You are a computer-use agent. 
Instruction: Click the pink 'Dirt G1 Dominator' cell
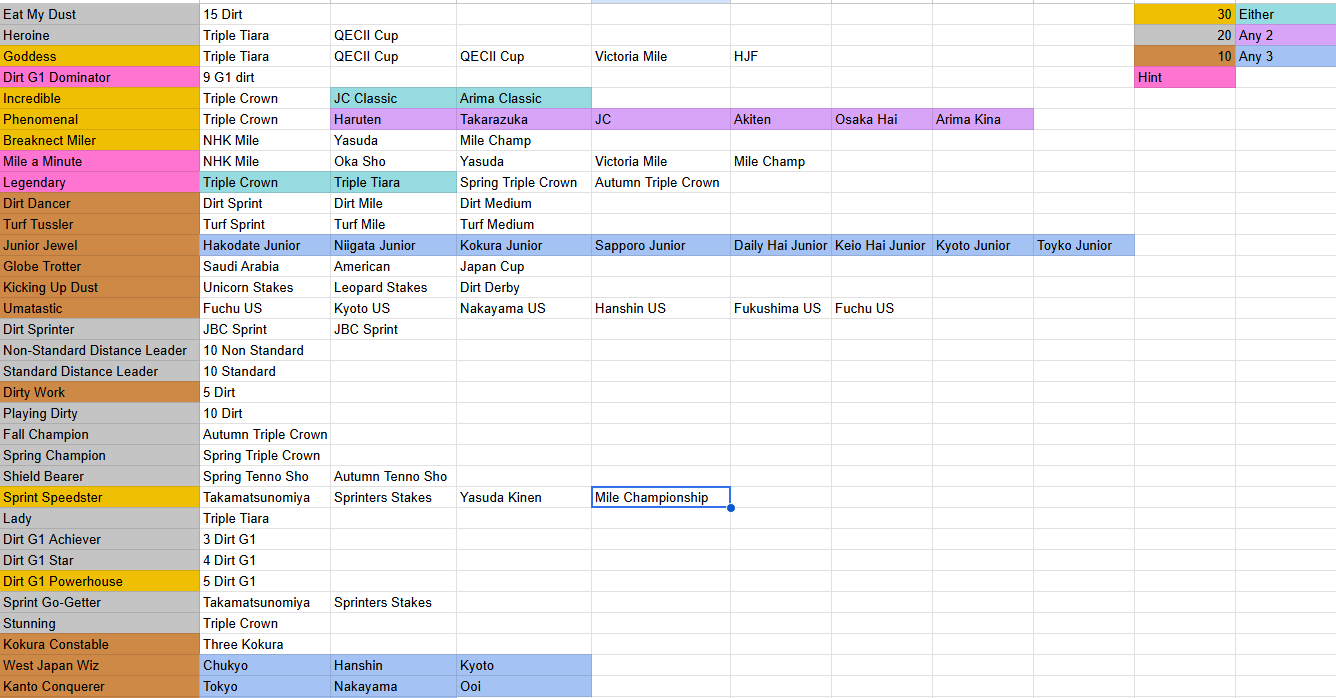pos(100,77)
